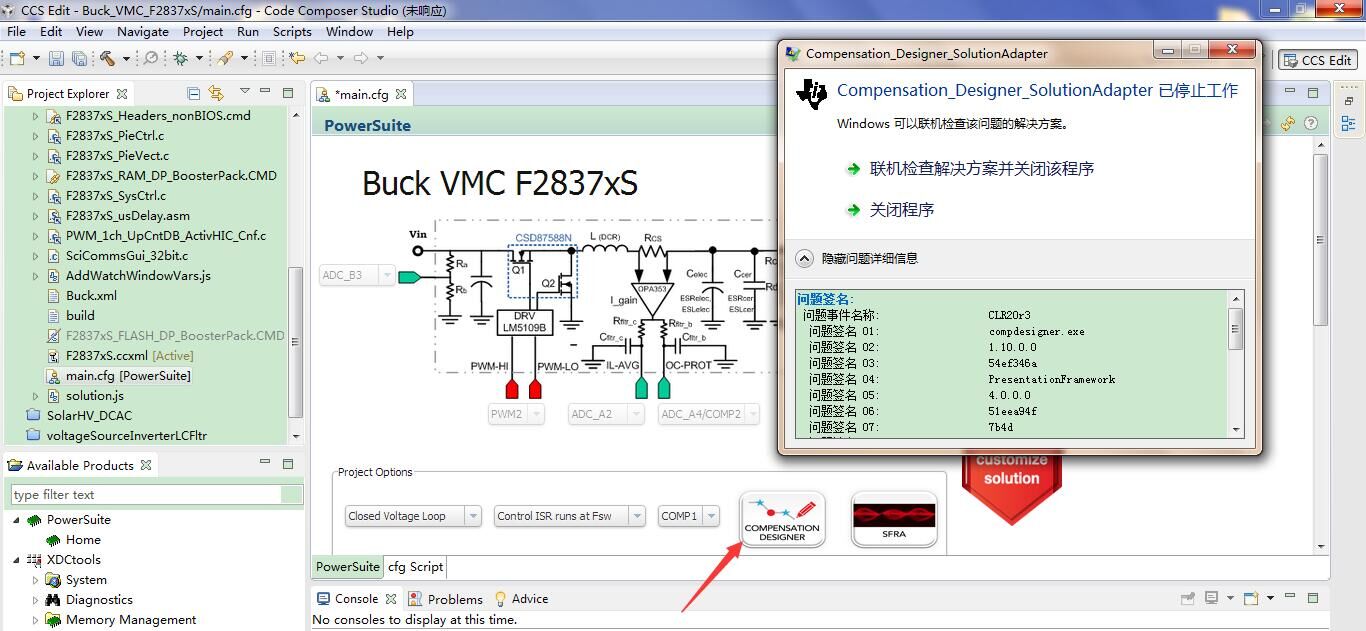Click the magnifier search toolbar icon
The height and width of the screenshot is (631, 1366).
(x=151, y=58)
